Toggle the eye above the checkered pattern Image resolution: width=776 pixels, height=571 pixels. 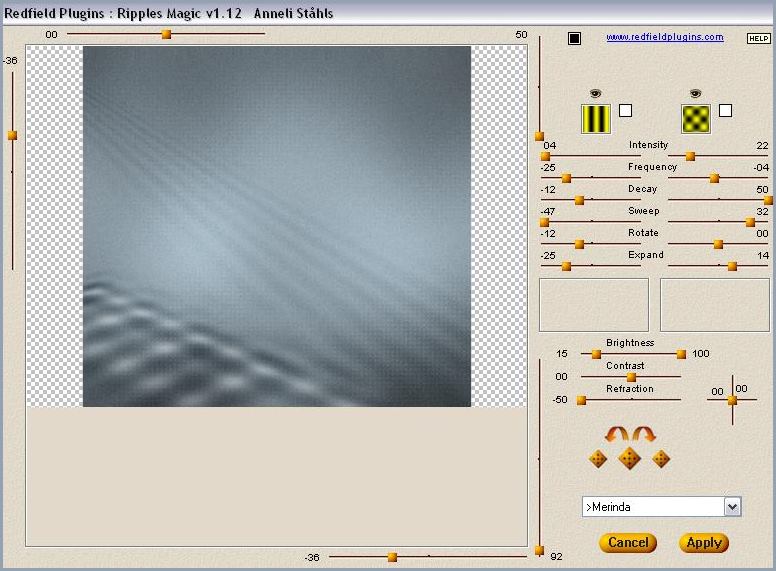[695, 93]
